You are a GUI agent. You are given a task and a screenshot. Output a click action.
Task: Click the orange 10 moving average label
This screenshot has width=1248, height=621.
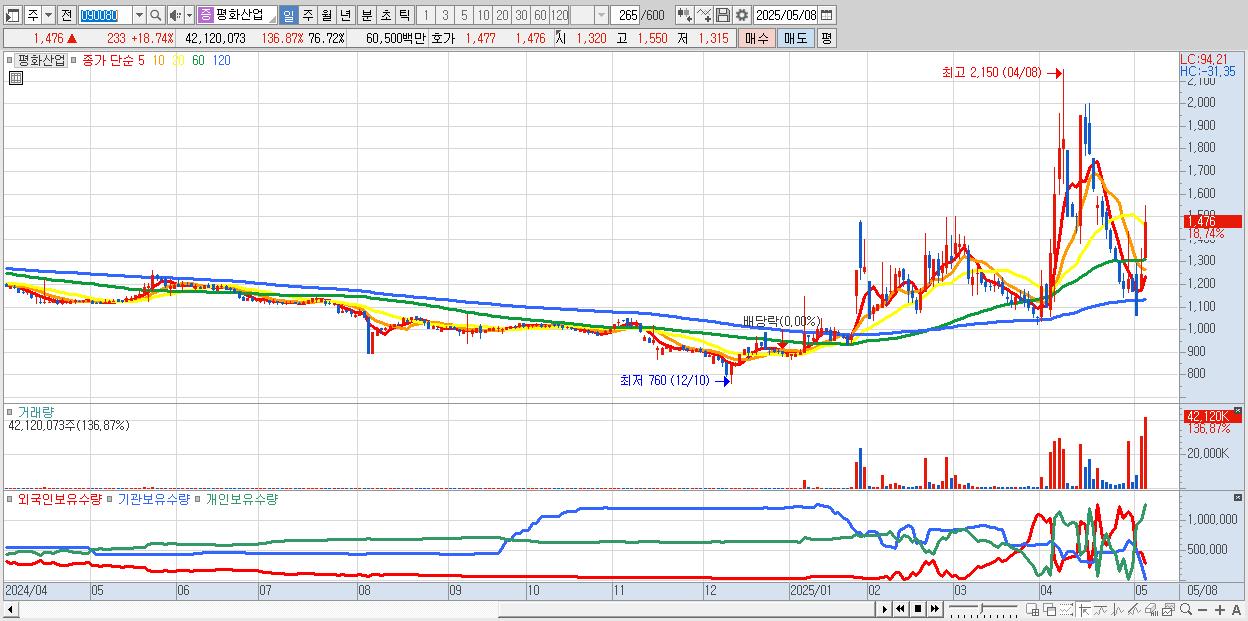click(x=158, y=60)
